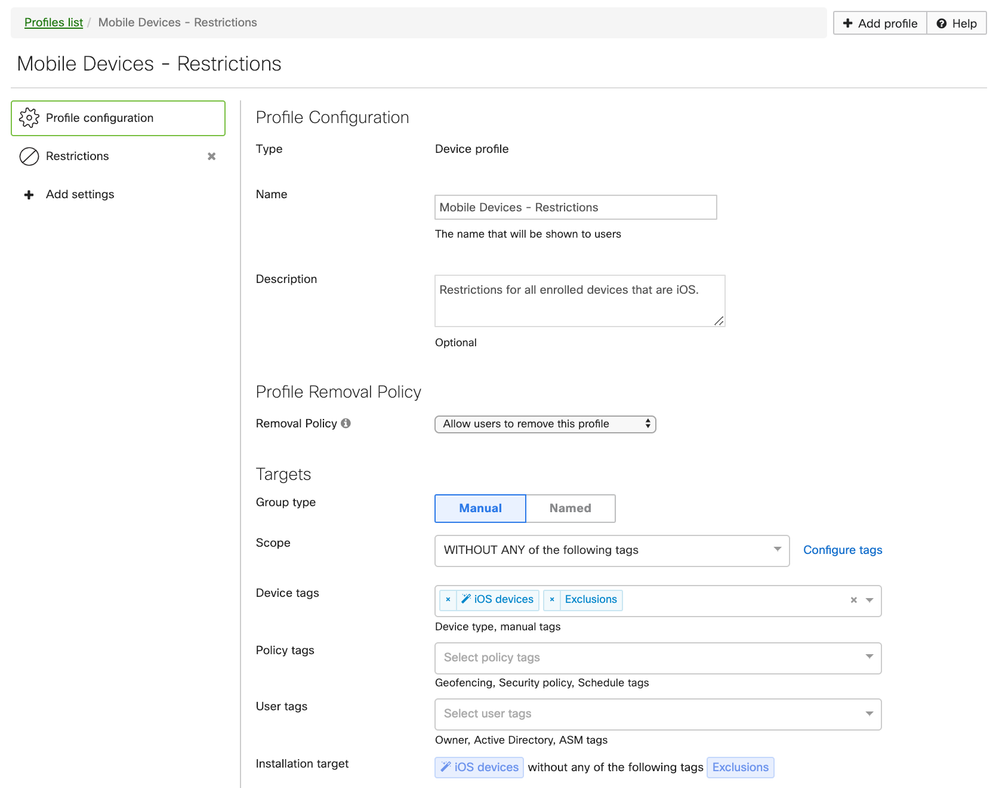Click into the Description text area
999x788 pixels.
[579, 300]
